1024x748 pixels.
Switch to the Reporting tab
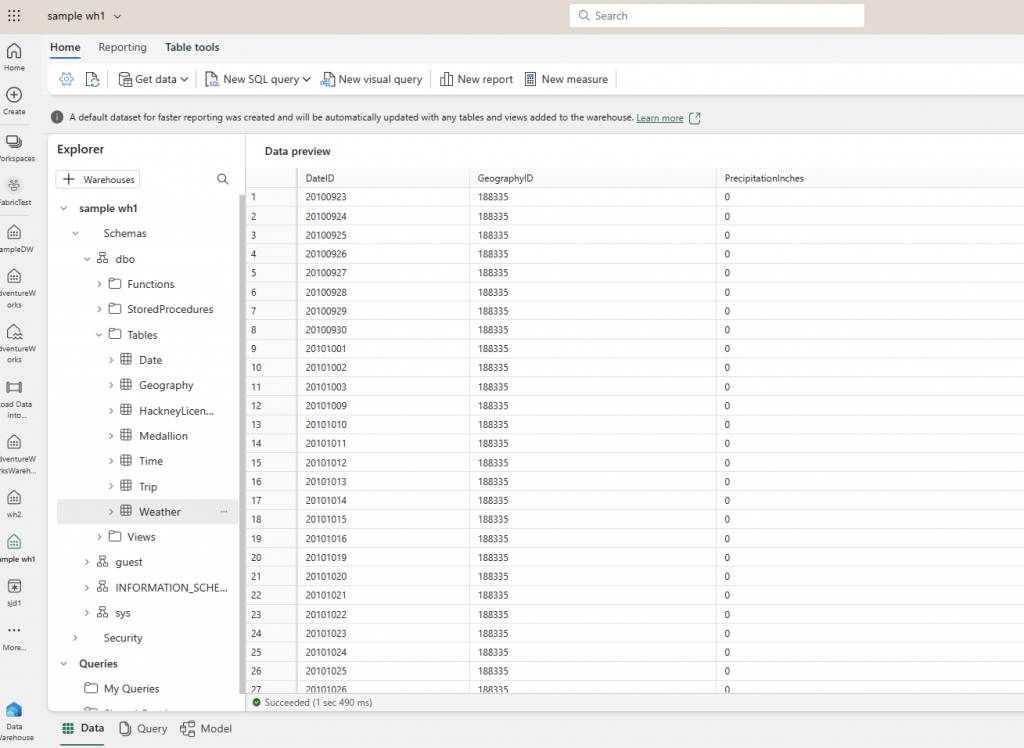coord(122,47)
